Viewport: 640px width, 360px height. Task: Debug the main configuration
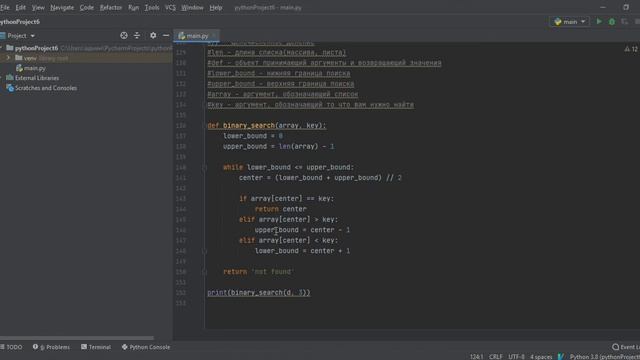(612, 22)
